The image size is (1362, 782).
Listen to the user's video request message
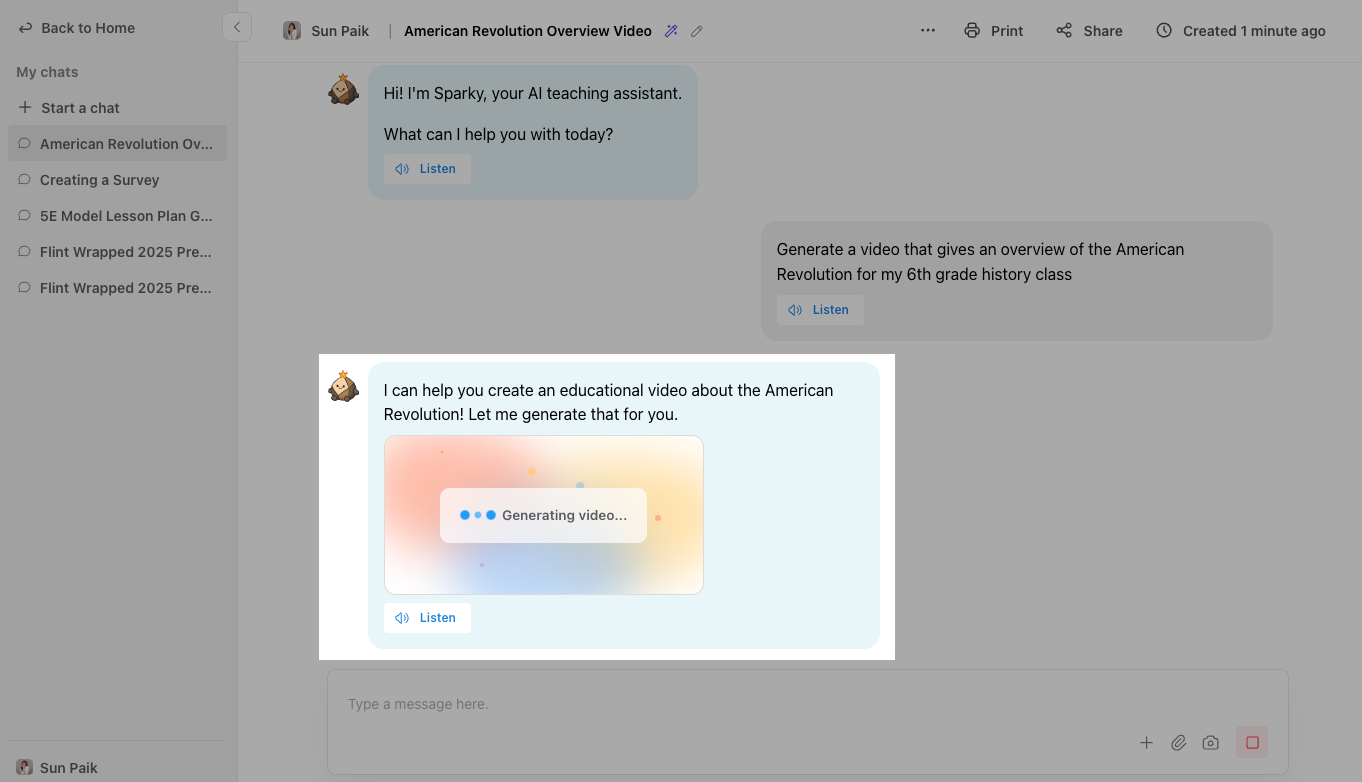point(820,310)
